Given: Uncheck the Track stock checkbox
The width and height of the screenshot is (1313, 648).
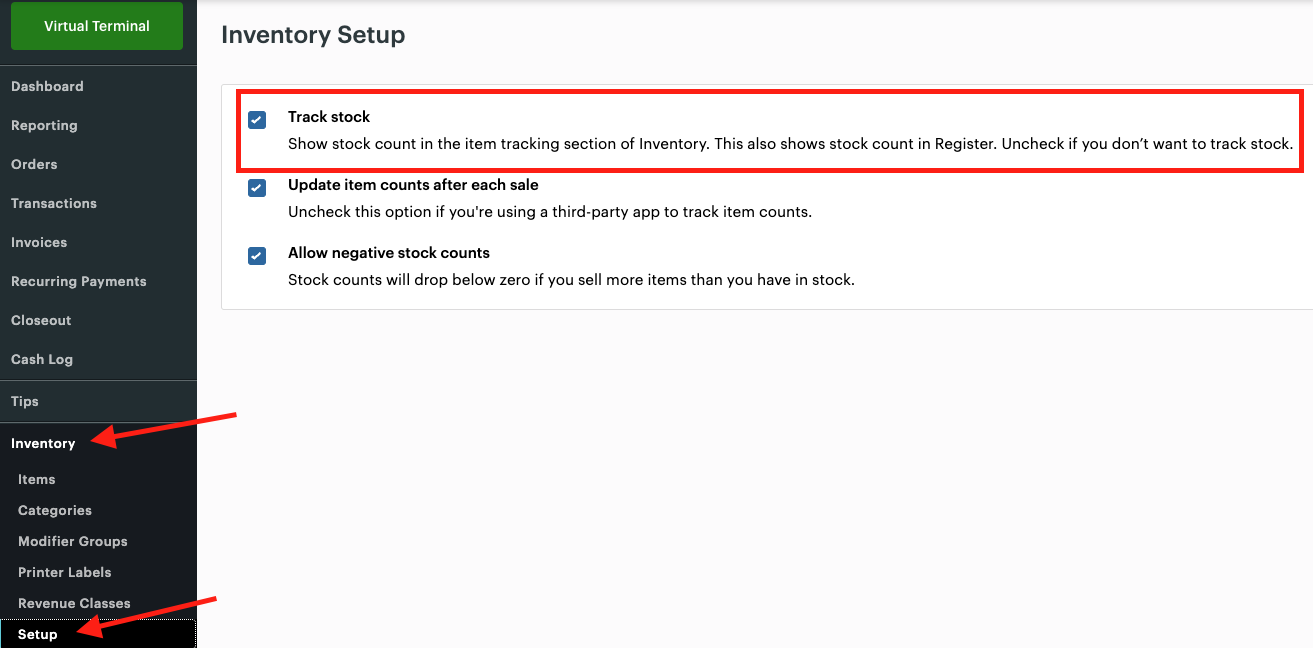Looking at the screenshot, I should [257, 120].
